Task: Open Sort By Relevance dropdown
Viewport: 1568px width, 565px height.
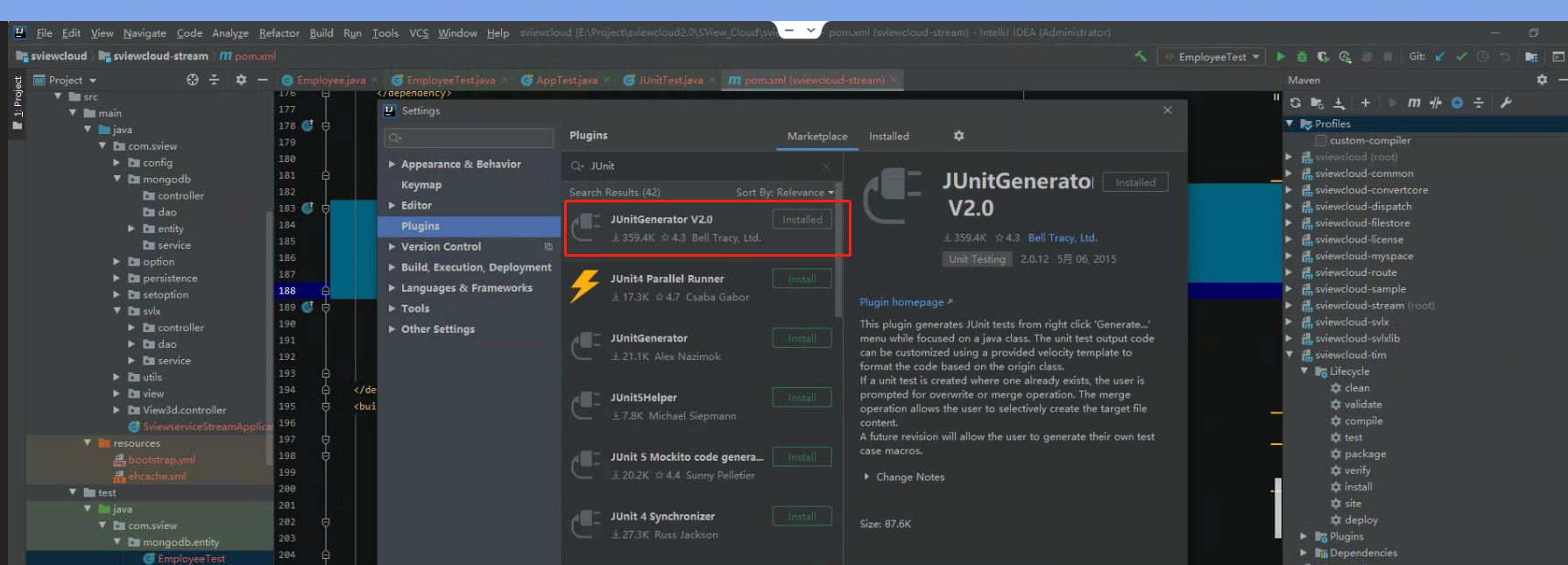Action: click(x=785, y=192)
